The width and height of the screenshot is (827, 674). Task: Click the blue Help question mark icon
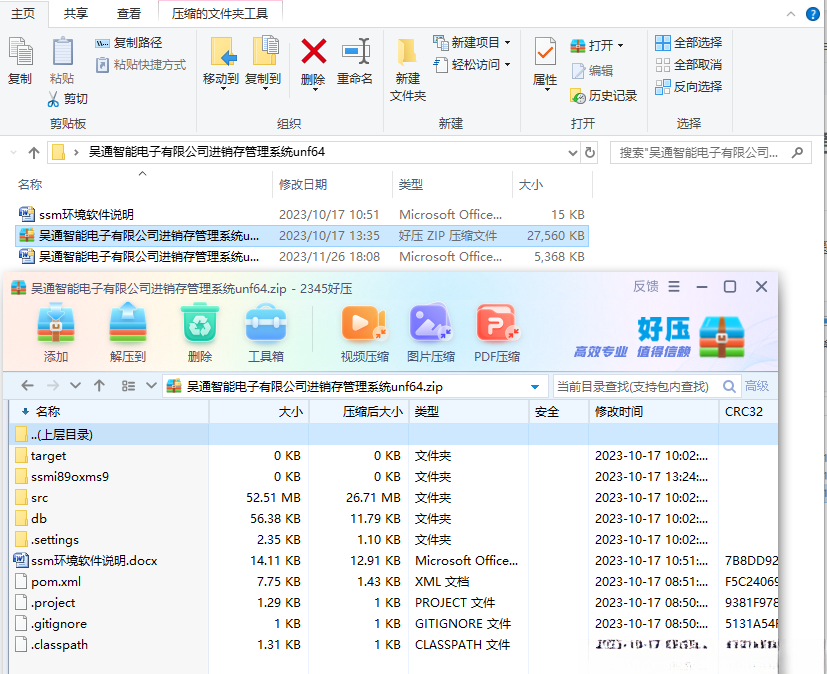[x=813, y=14]
